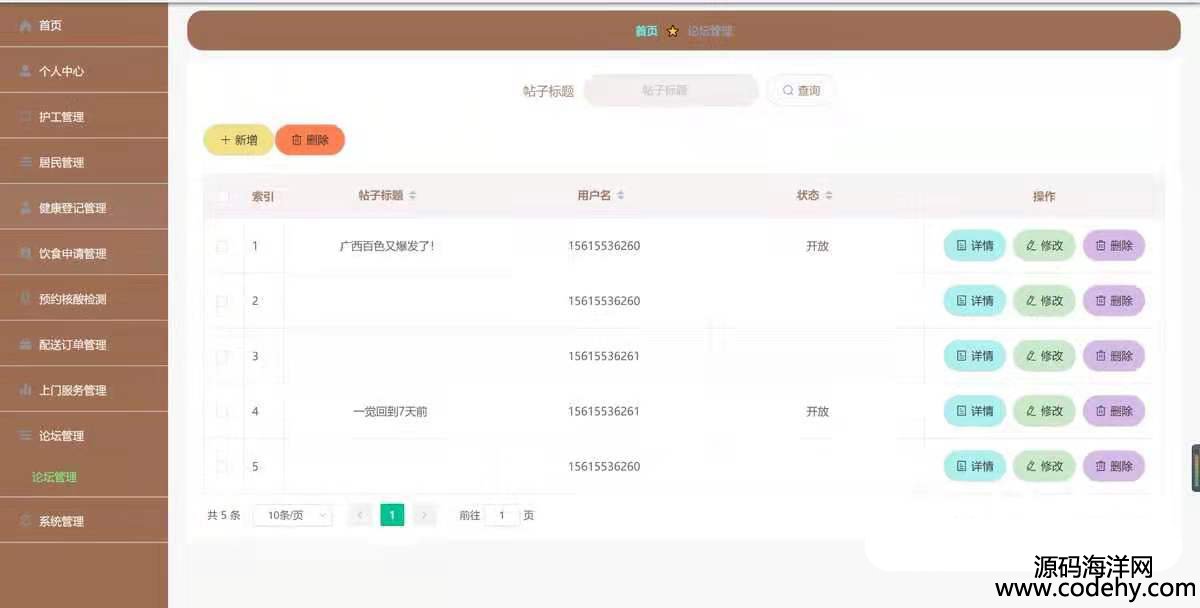The image size is (1200, 608).
Task: Open 详情 for row 3
Action: 975,356
